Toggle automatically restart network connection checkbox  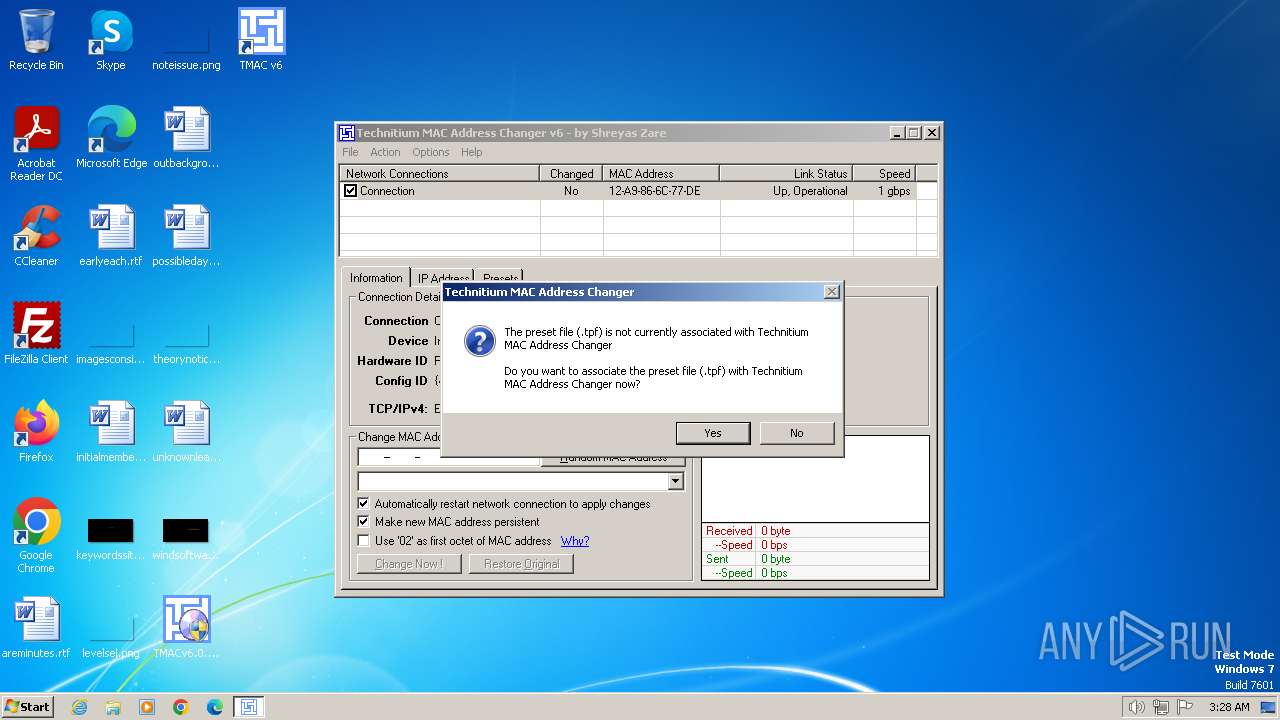pos(364,504)
